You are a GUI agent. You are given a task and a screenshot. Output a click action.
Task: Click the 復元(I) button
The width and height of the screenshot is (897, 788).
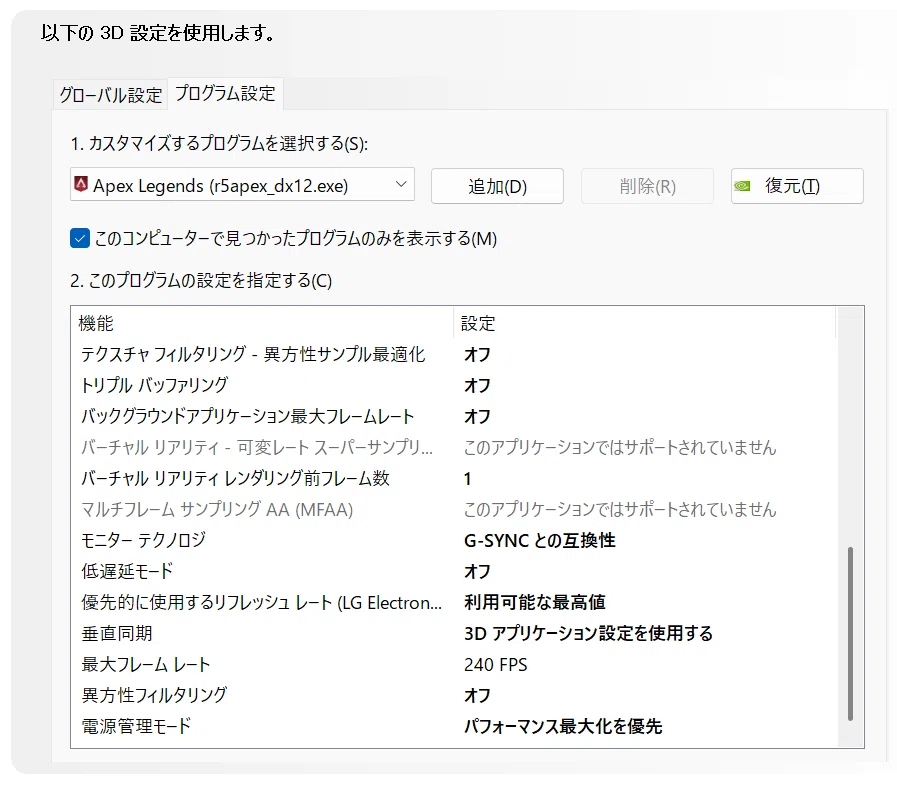(797, 186)
